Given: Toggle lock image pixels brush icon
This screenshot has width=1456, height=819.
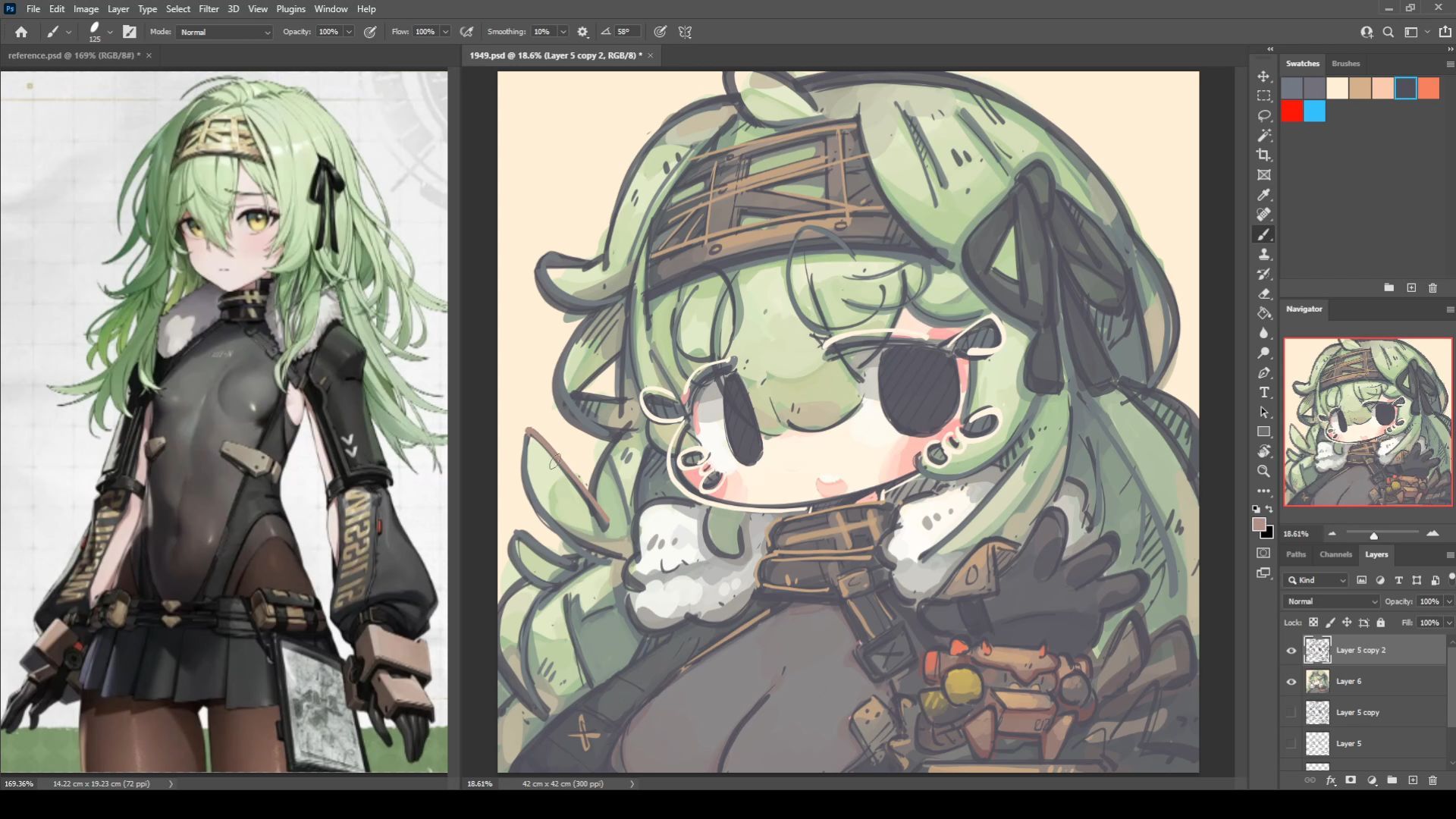Looking at the screenshot, I should coord(1330,623).
